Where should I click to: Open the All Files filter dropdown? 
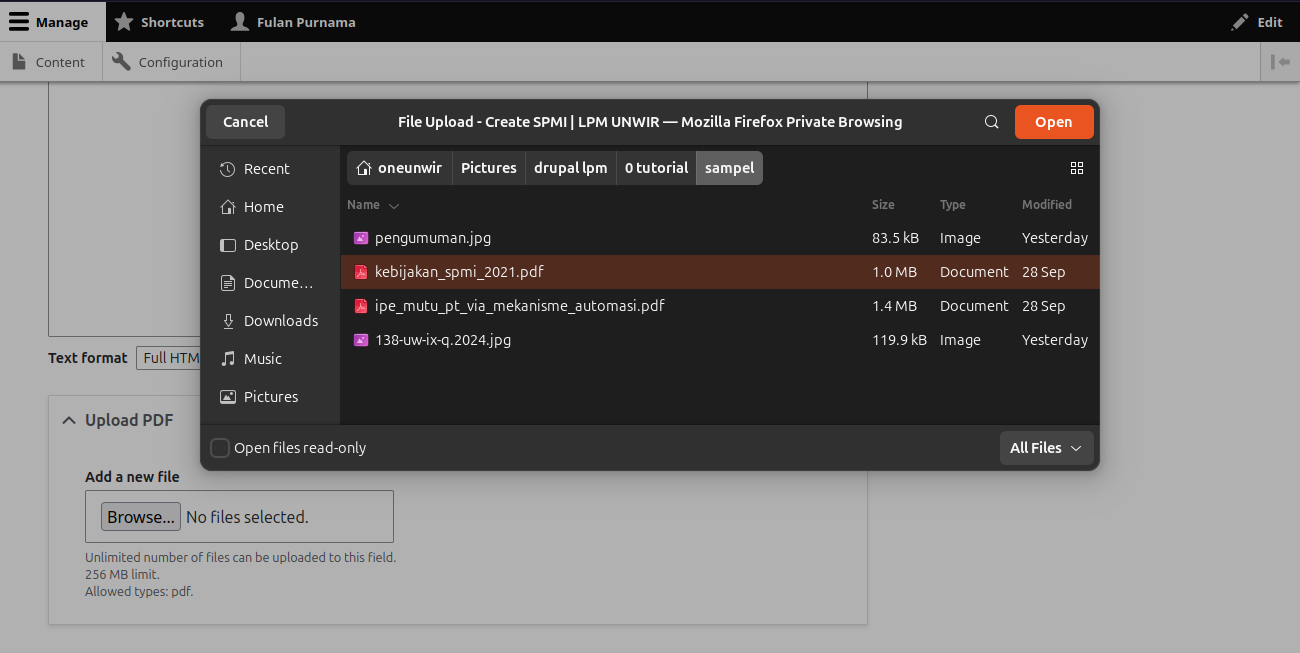point(1046,448)
